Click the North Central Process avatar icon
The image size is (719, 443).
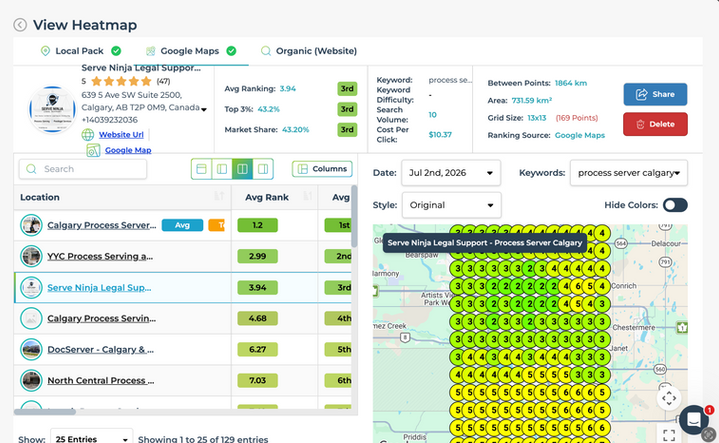coord(31,381)
